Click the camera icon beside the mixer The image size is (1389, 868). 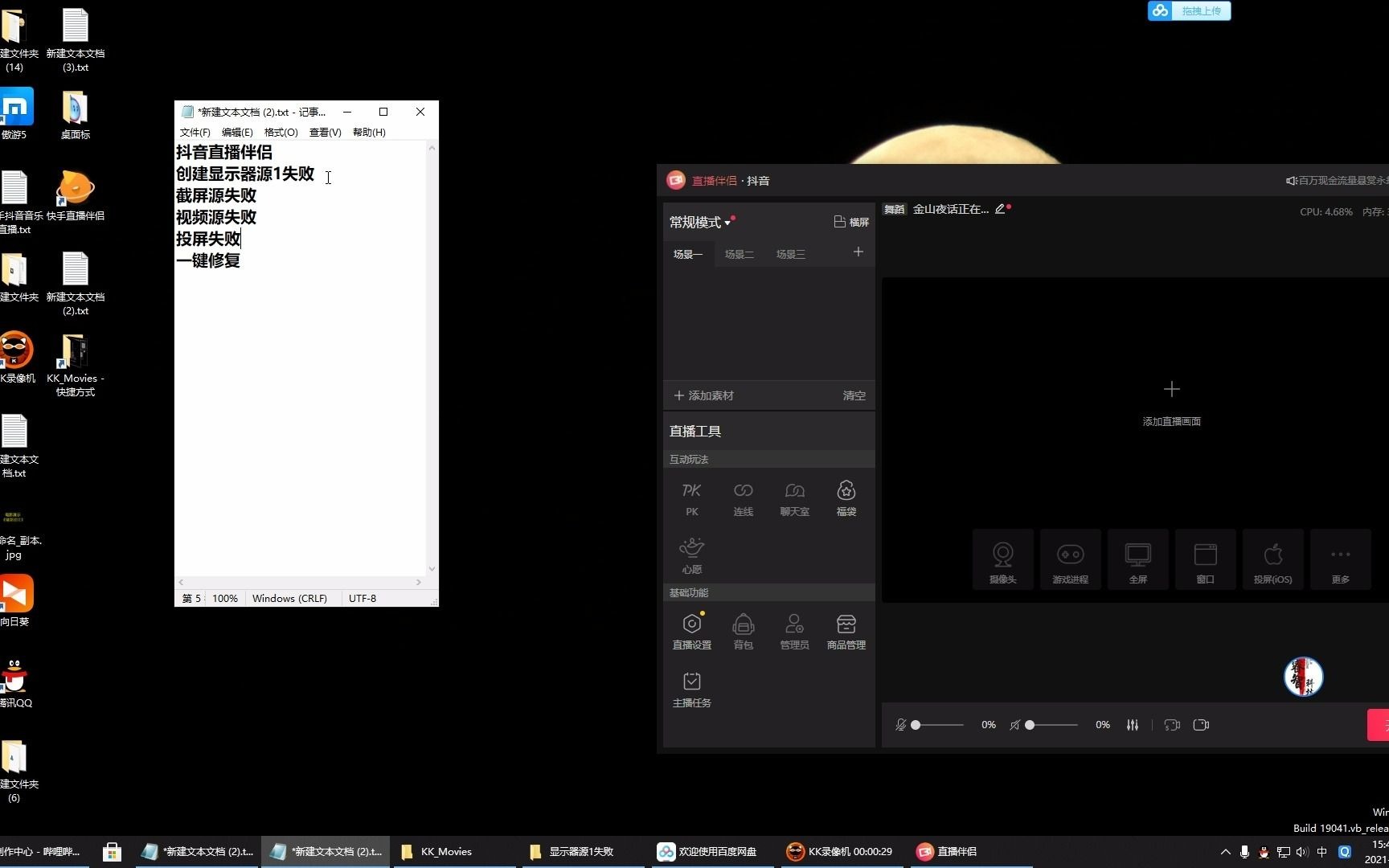pos(1172,725)
